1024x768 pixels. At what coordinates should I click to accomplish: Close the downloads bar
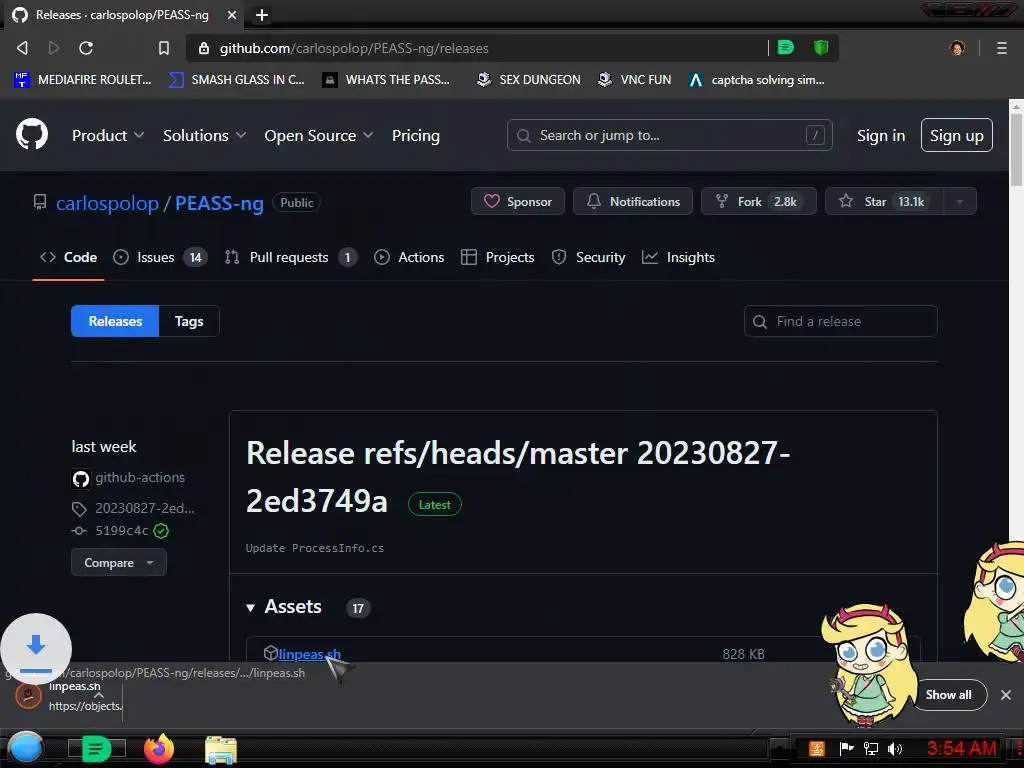click(1006, 695)
